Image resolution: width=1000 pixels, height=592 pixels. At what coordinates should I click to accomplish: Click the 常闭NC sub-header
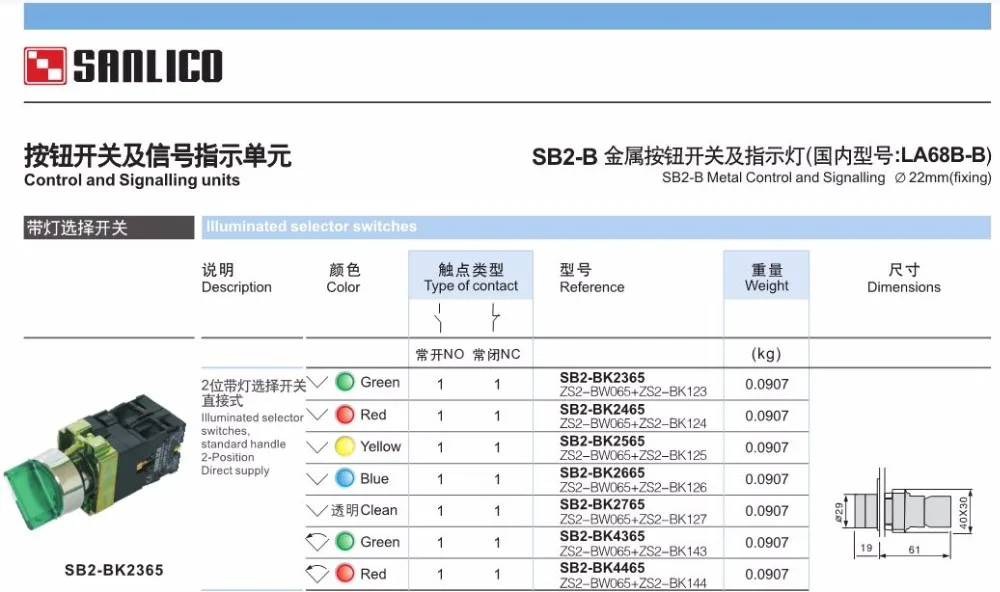[x=497, y=355]
